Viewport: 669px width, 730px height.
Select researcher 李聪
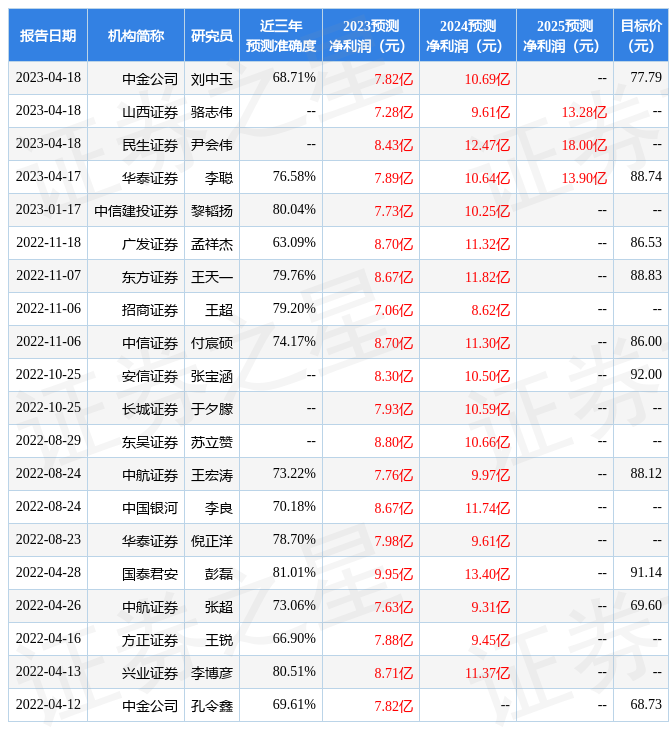(x=219, y=178)
